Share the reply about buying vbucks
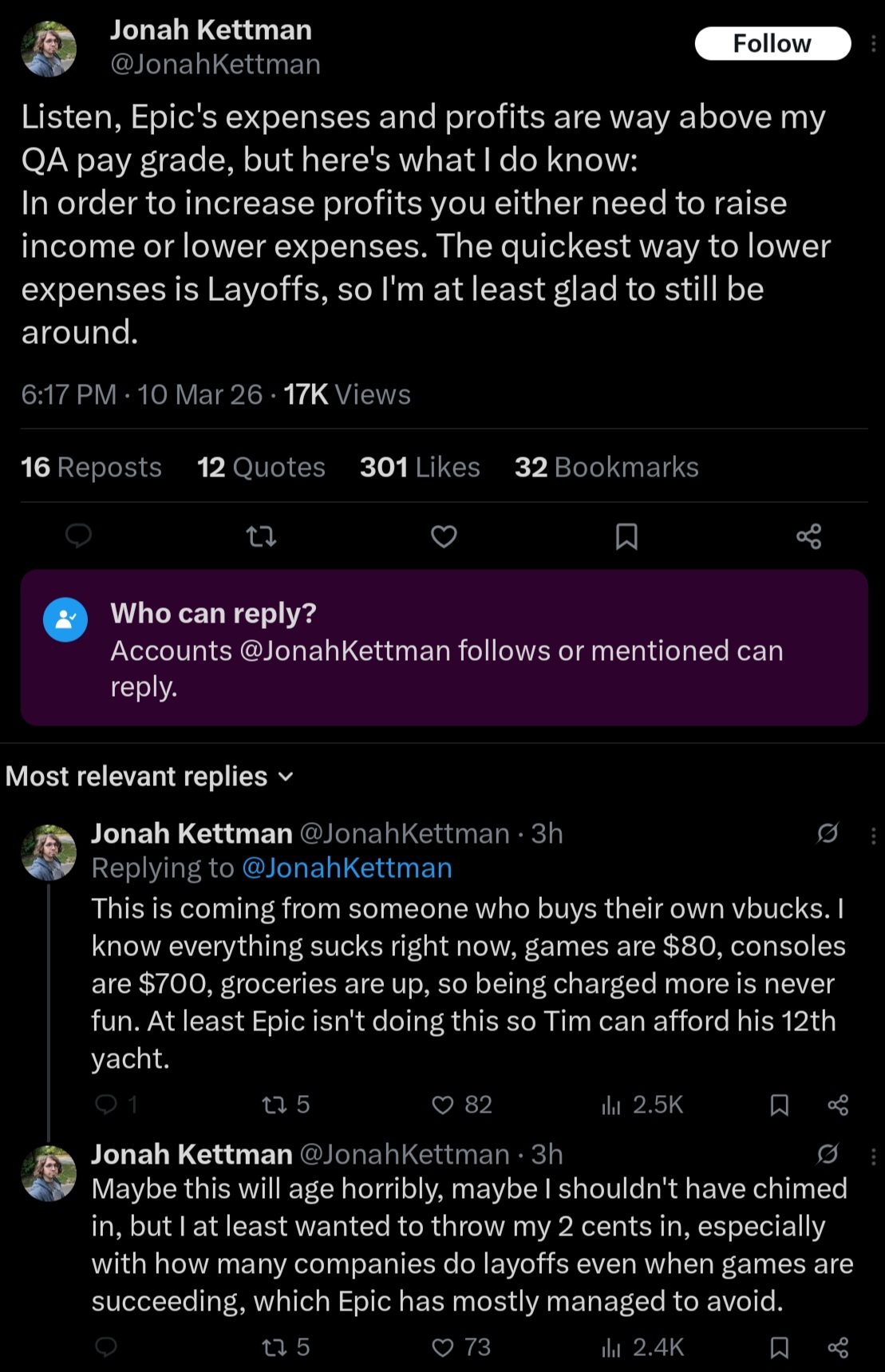The width and height of the screenshot is (885, 1372). [838, 1105]
